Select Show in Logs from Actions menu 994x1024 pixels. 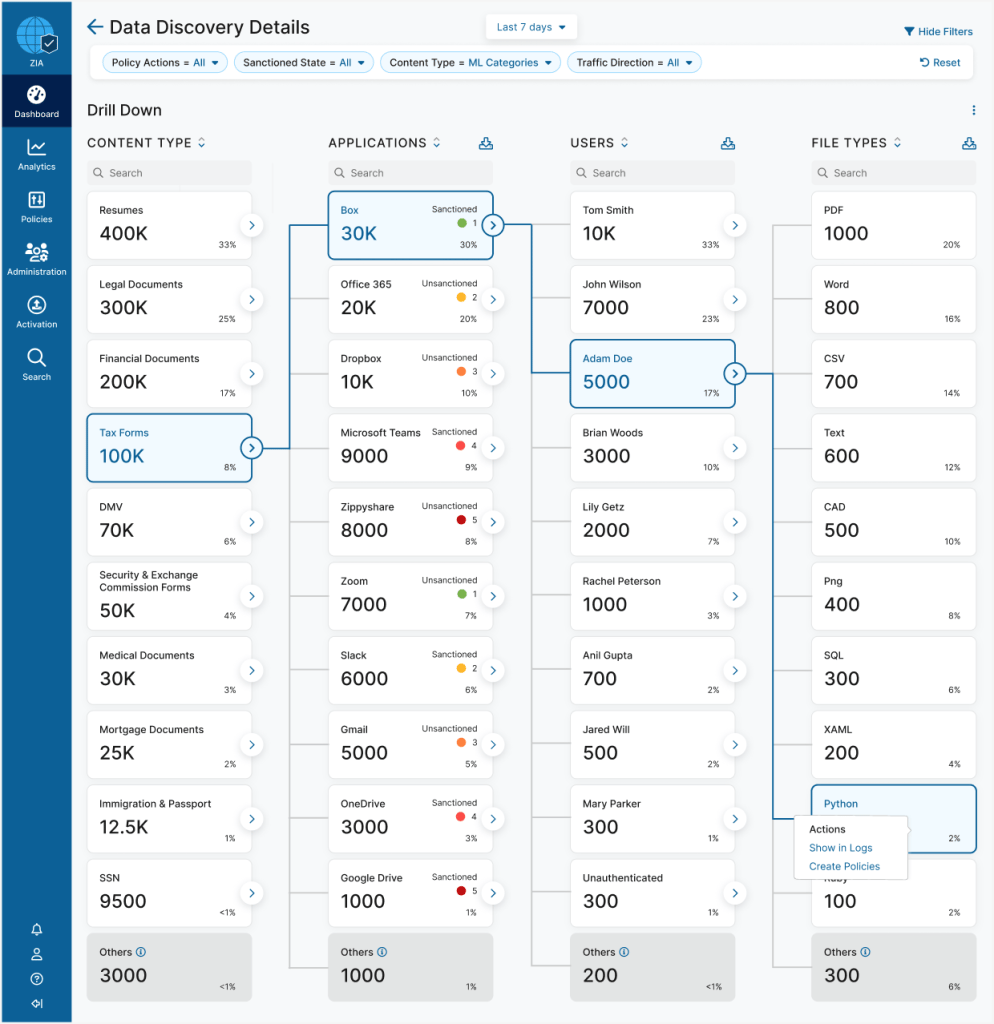pyautogui.click(x=840, y=848)
